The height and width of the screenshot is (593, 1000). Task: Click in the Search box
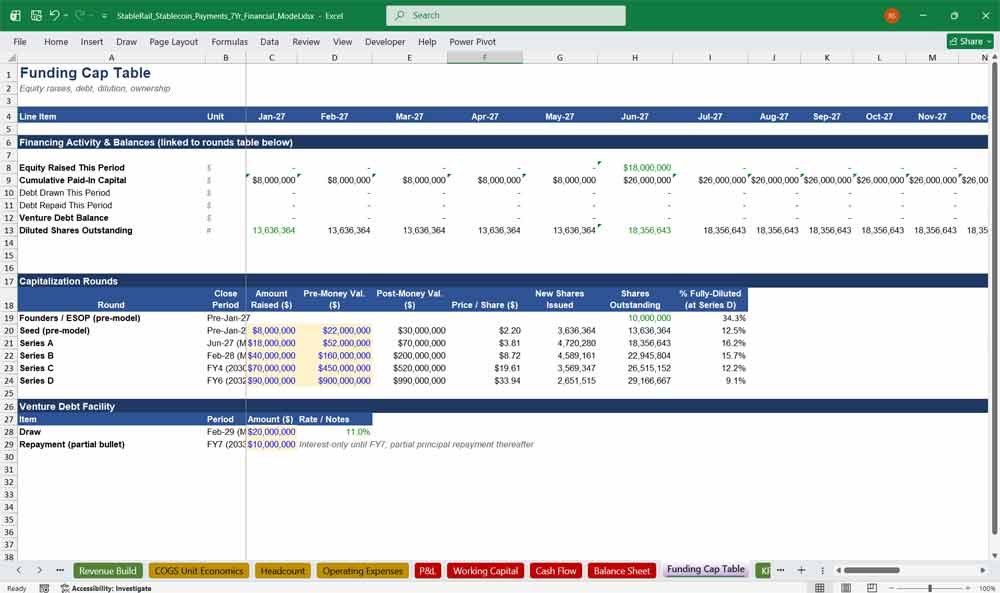tap(506, 15)
